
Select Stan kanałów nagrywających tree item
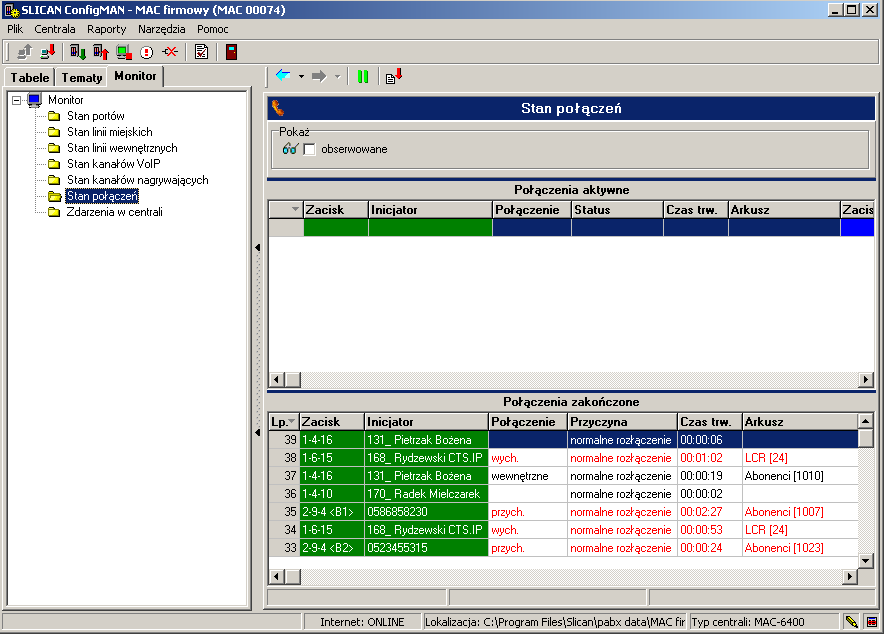(x=138, y=180)
